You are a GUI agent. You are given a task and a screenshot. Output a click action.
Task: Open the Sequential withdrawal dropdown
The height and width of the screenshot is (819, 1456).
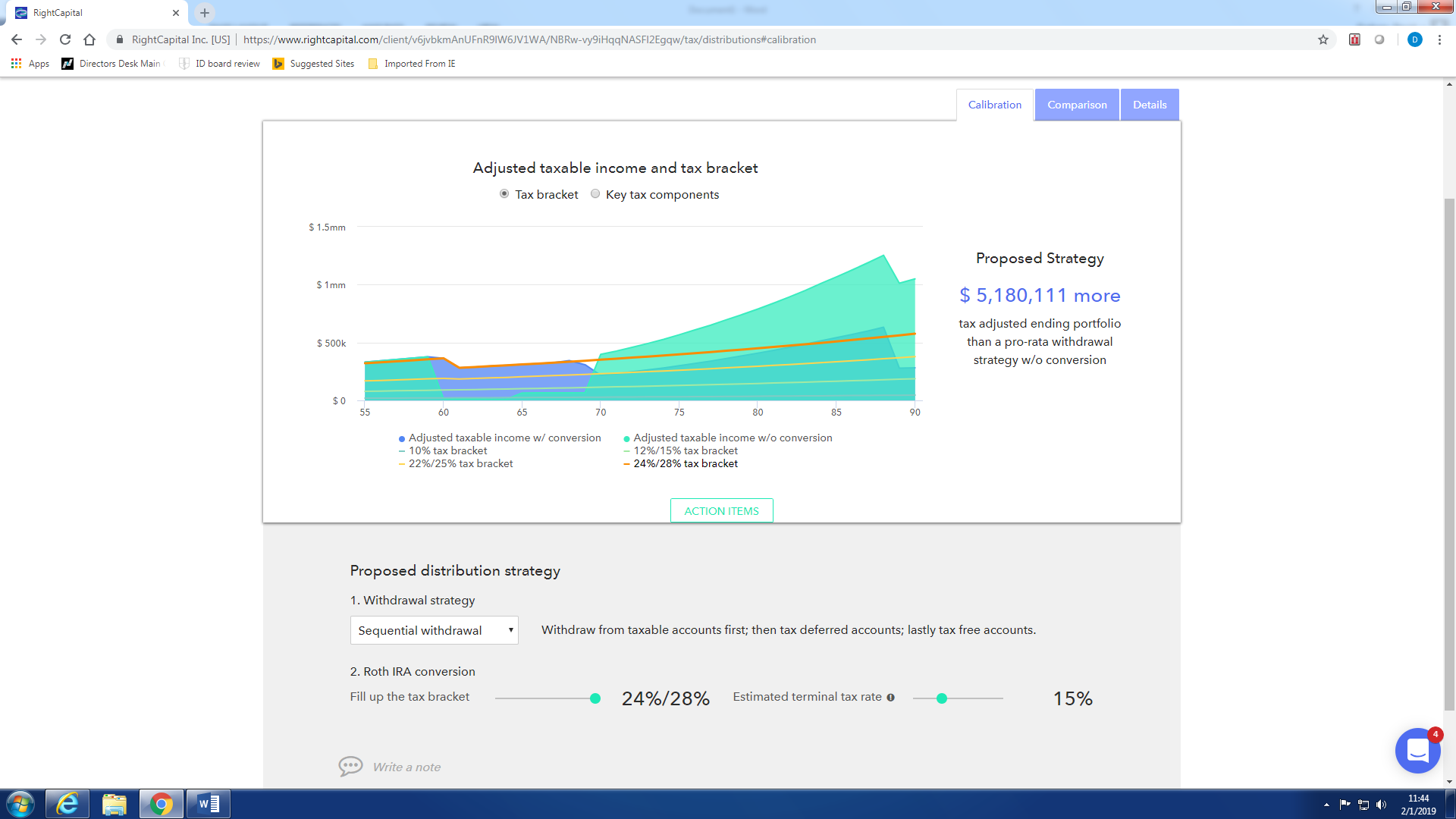tap(434, 630)
